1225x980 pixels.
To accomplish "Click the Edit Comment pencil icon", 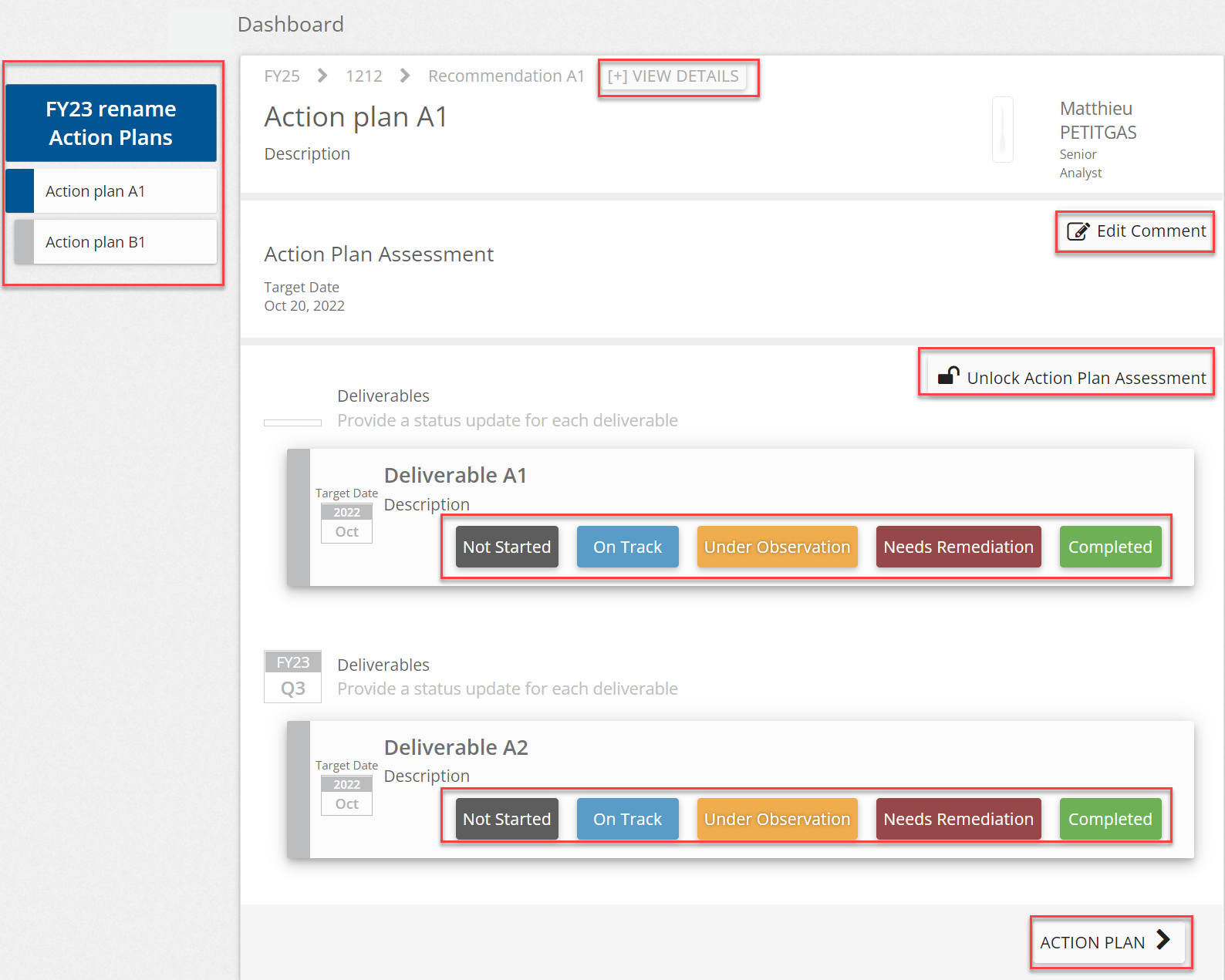I will coord(1078,231).
